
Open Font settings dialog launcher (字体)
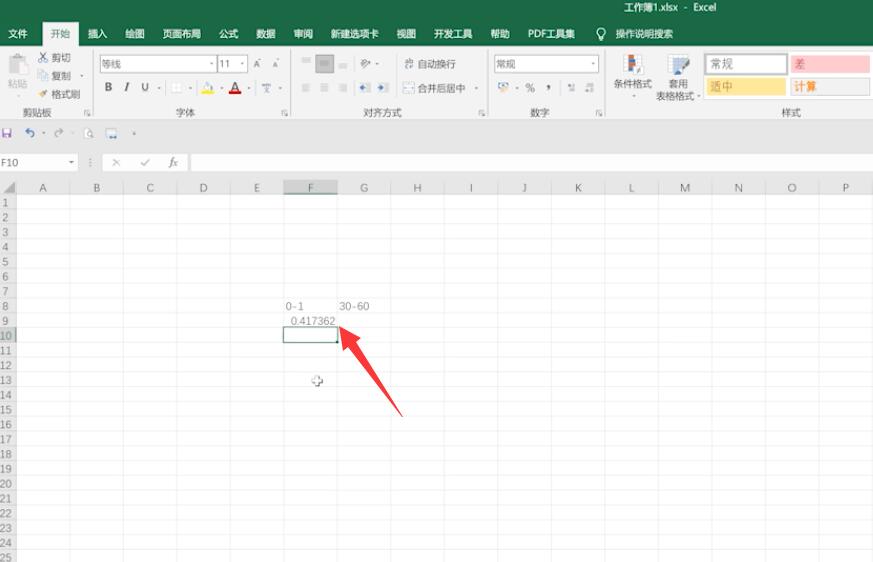(x=285, y=113)
